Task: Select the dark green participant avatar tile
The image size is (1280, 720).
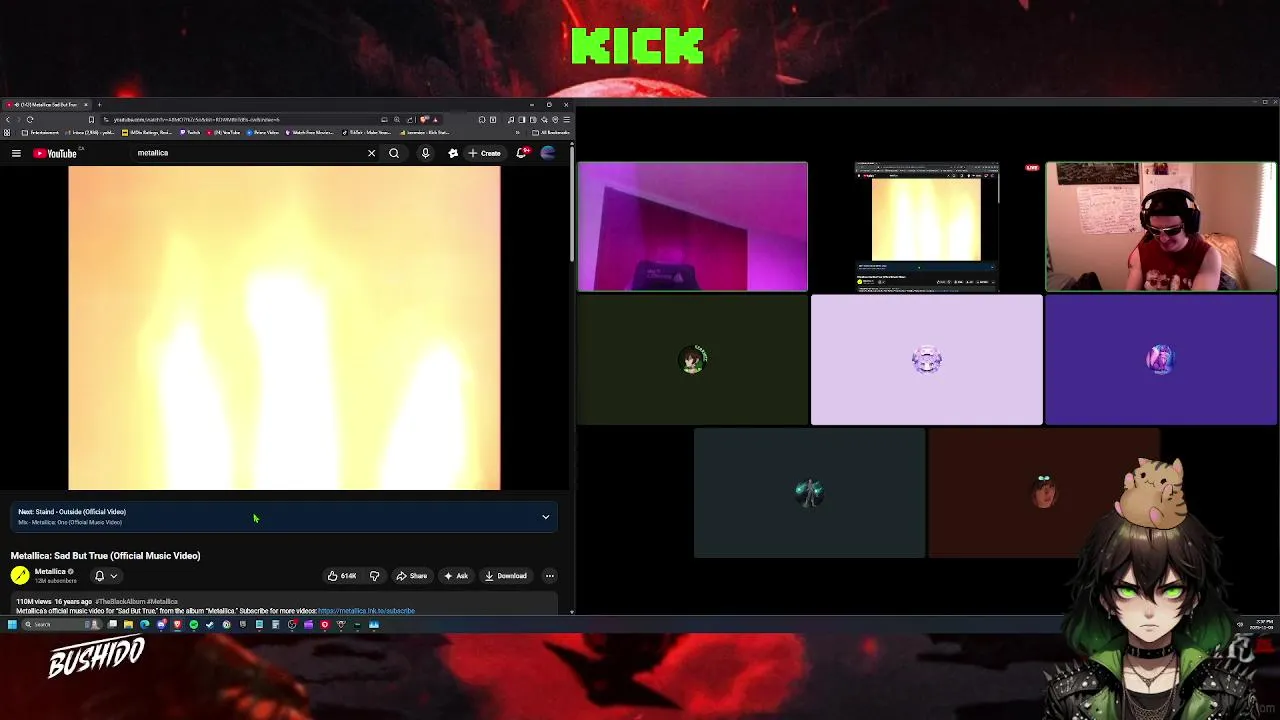Action: 692,360
